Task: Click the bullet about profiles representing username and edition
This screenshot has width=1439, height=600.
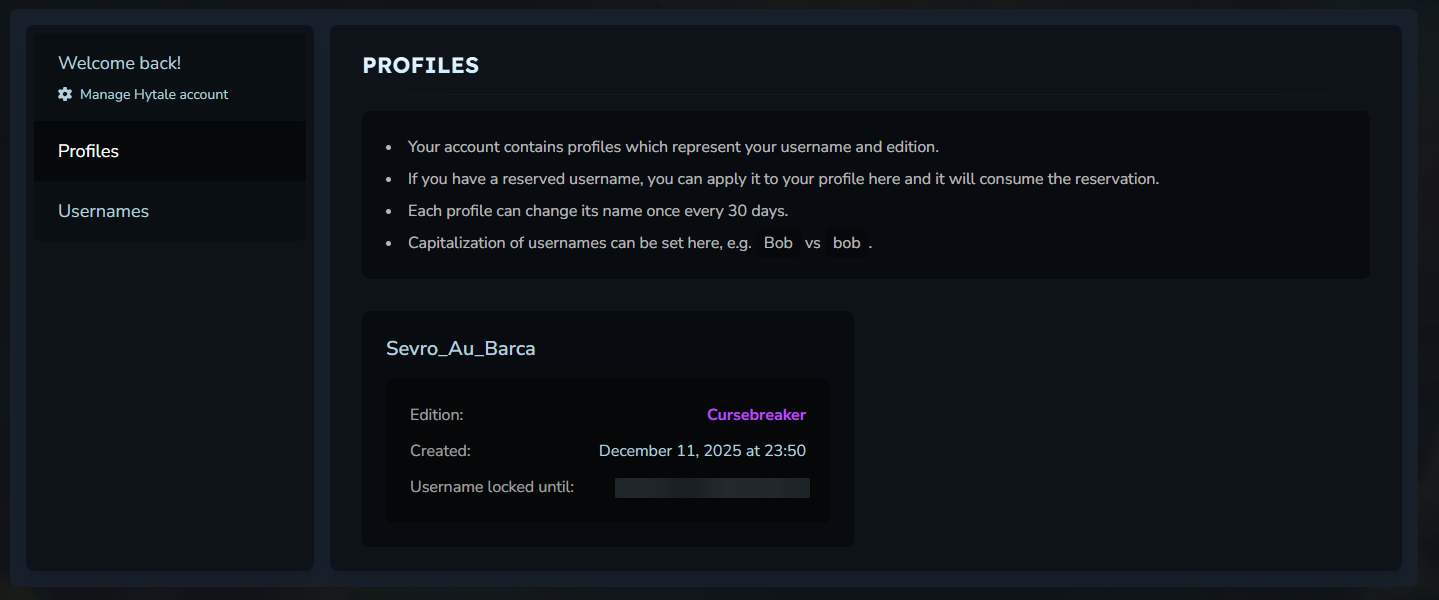Action: pyautogui.click(x=673, y=147)
